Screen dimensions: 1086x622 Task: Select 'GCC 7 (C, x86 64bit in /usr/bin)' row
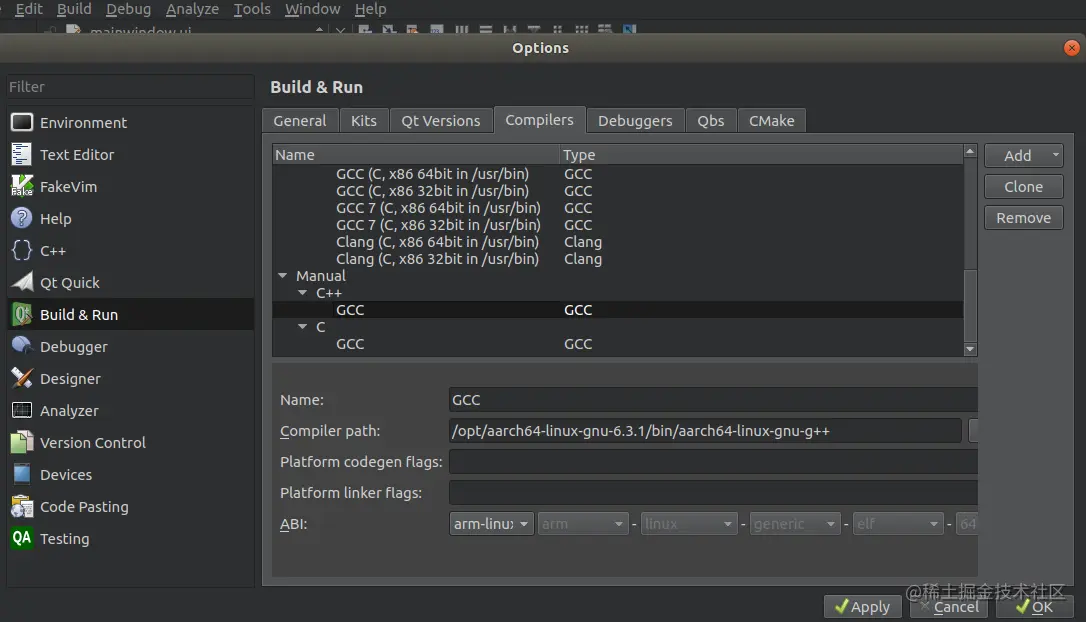point(617,208)
